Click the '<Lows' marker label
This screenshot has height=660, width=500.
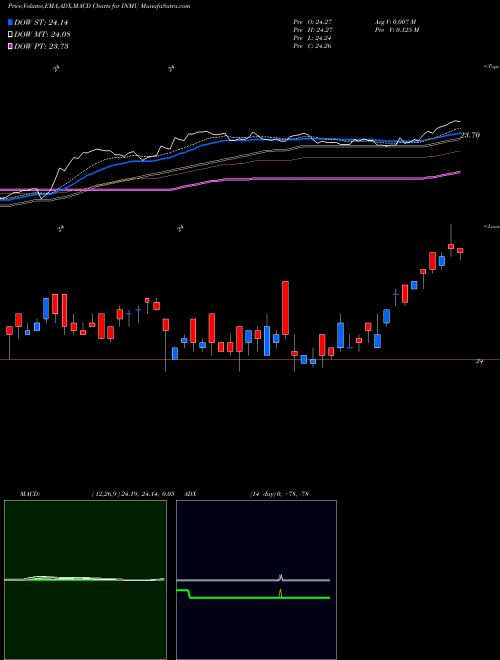click(492, 226)
